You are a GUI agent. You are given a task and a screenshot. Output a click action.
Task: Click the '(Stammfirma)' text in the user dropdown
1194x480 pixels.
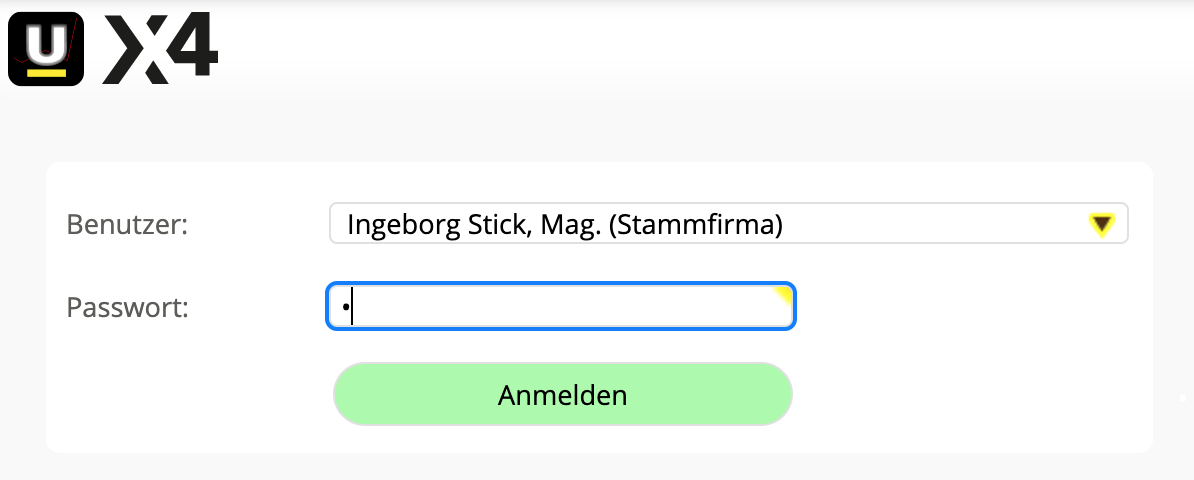pos(694,225)
